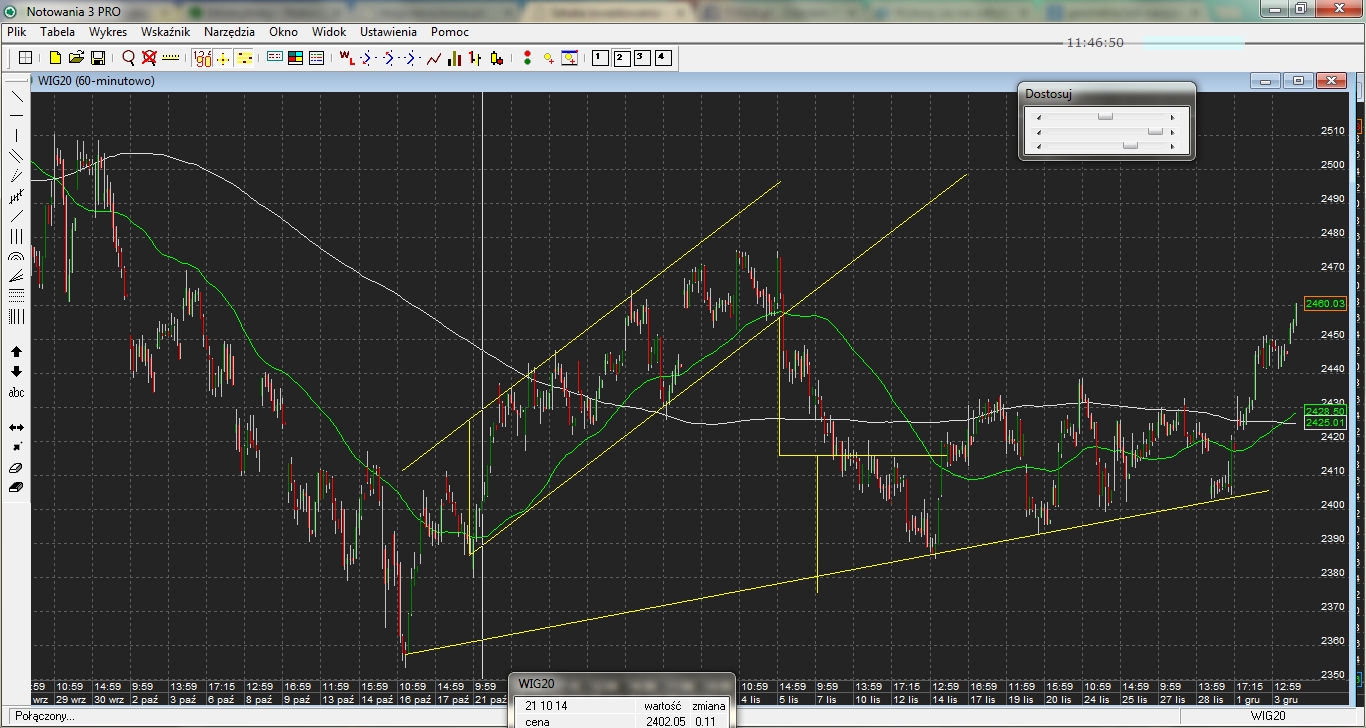This screenshot has width=1366, height=728.
Task: Select the up arrow marker tool
Action: tap(16, 351)
